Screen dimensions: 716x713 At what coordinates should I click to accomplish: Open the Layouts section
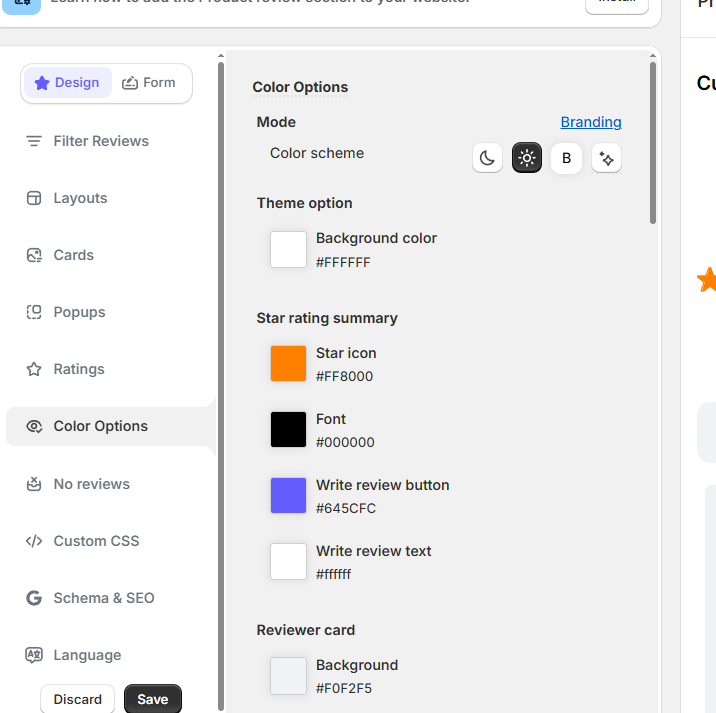pyautogui.click(x=80, y=198)
